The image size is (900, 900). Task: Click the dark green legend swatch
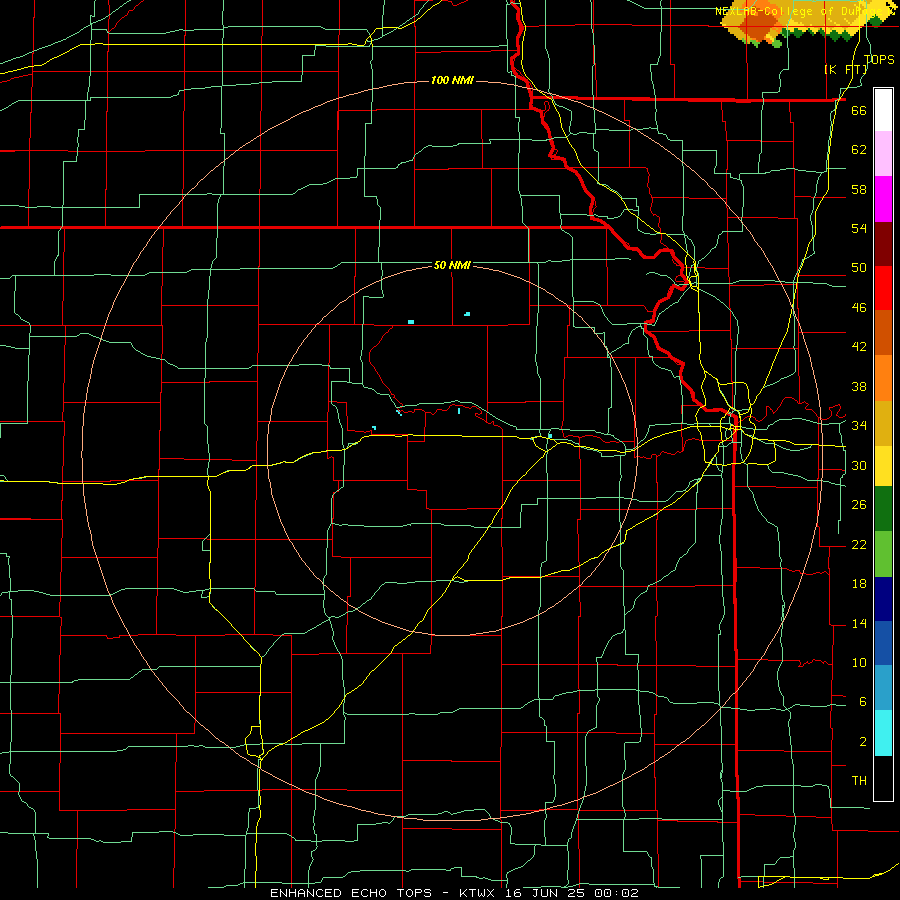coord(883,510)
